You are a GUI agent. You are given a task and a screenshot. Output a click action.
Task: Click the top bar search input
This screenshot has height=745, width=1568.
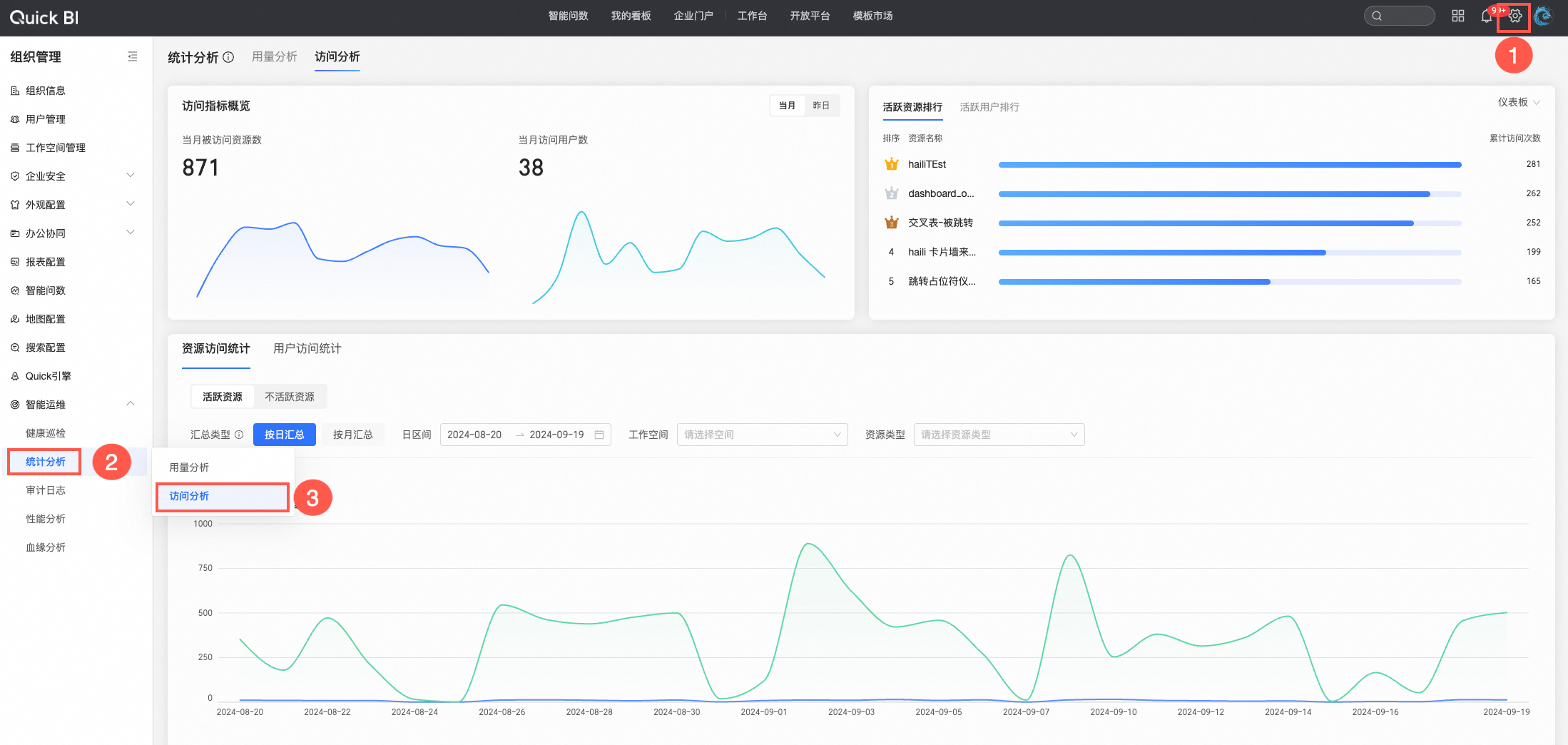pos(1399,16)
